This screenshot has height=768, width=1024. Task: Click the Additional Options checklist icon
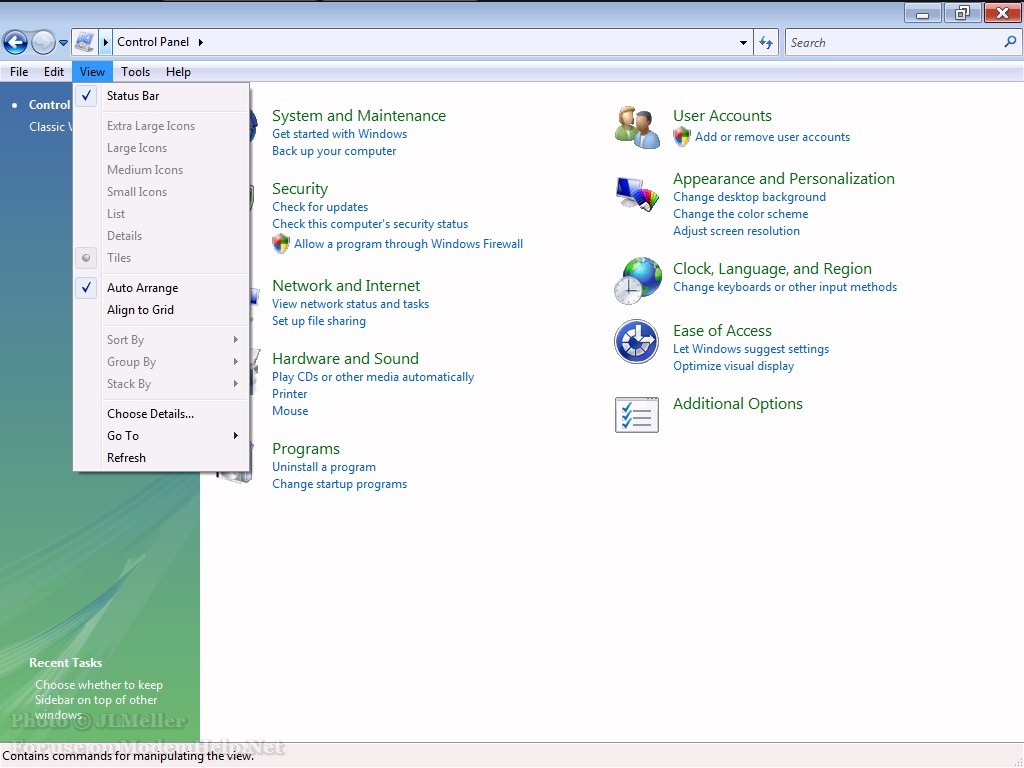click(x=637, y=414)
